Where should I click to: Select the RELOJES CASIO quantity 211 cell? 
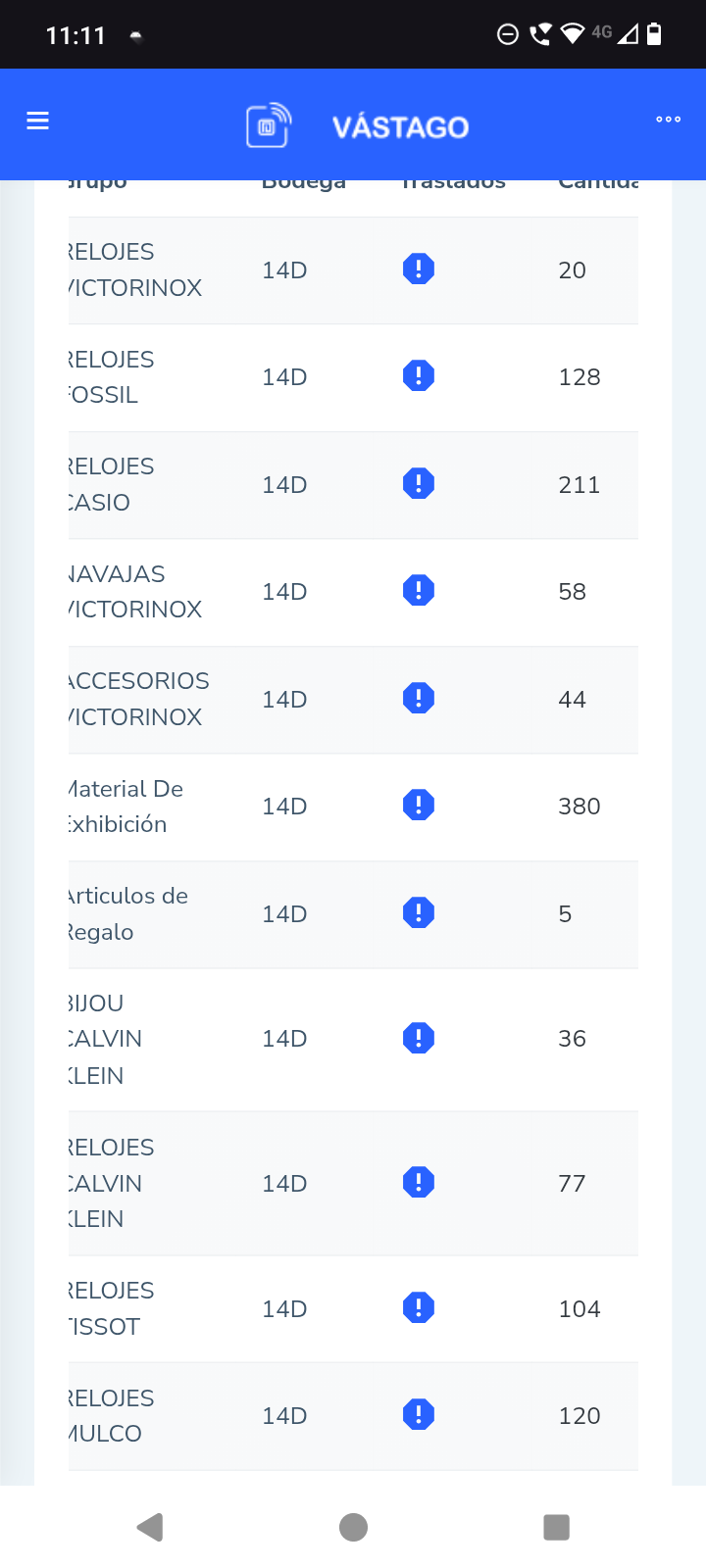click(x=579, y=485)
